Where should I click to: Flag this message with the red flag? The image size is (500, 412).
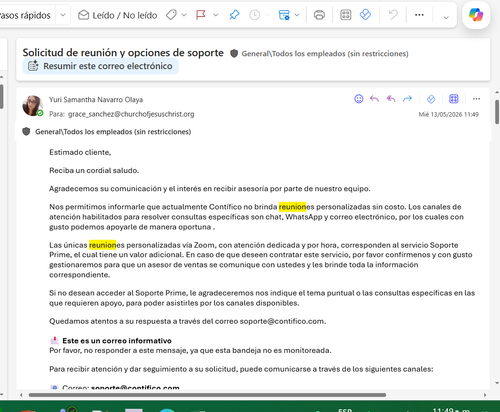(201, 15)
